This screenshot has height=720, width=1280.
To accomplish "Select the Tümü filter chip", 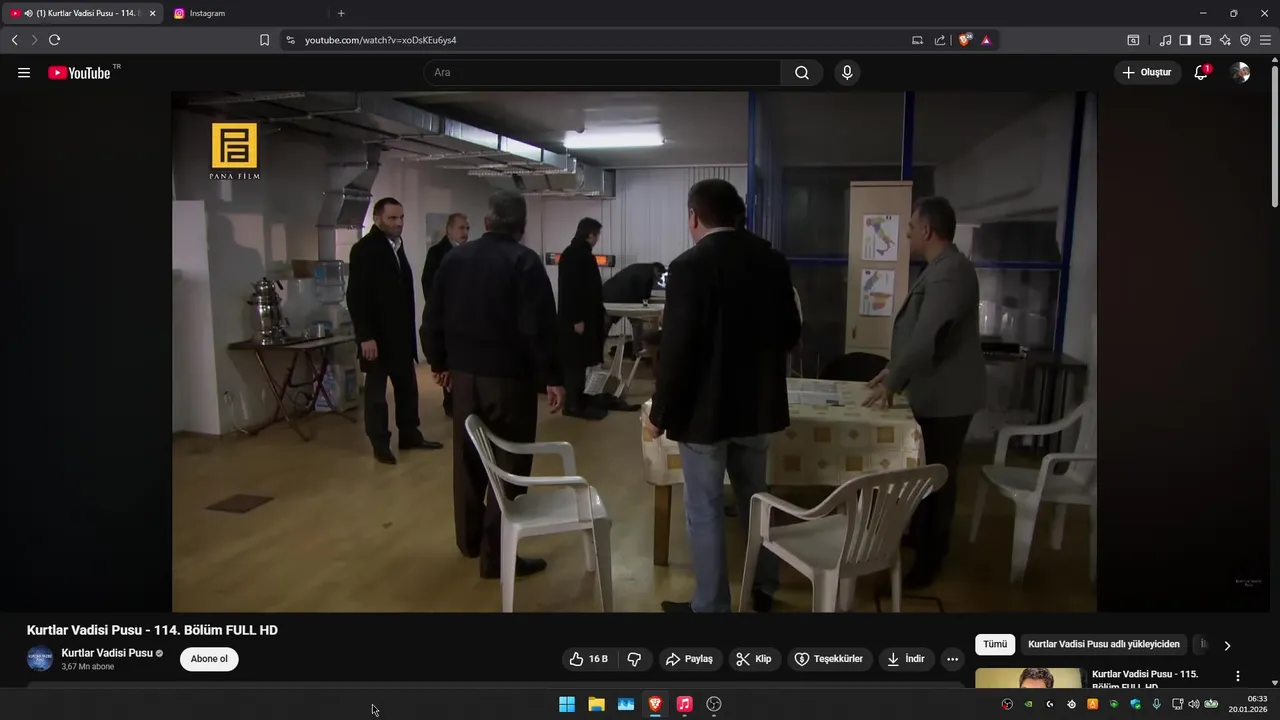I will click(x=995, y=645).
